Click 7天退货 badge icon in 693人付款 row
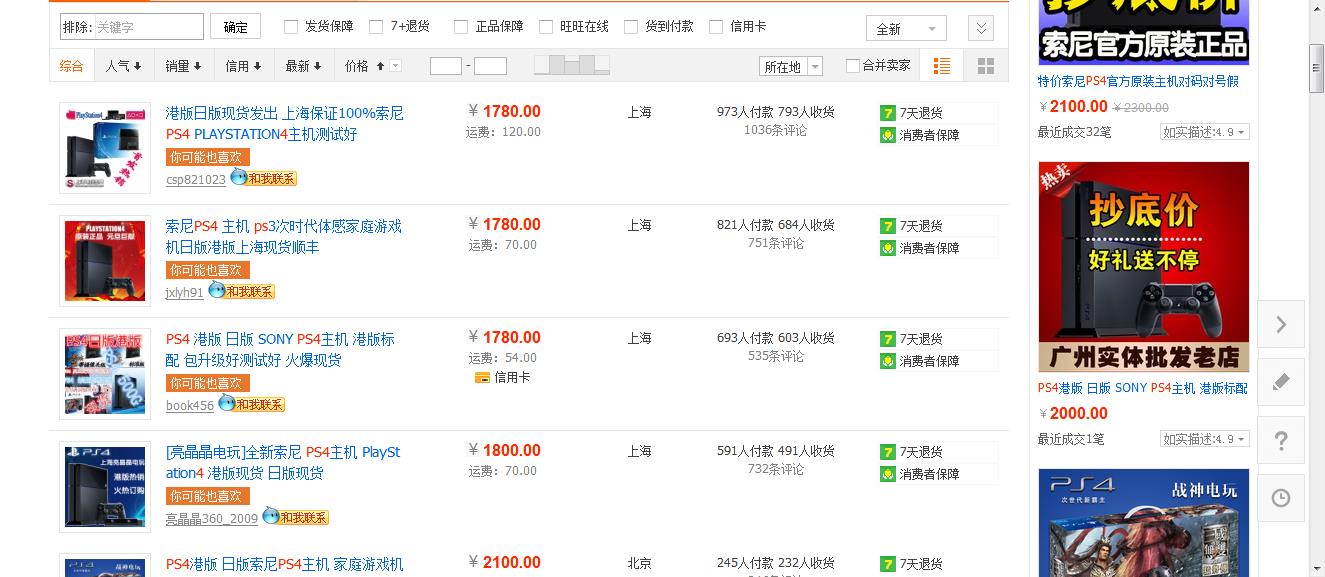The width and height of the screenshot is (1325, 577). [x=887, y=339]
